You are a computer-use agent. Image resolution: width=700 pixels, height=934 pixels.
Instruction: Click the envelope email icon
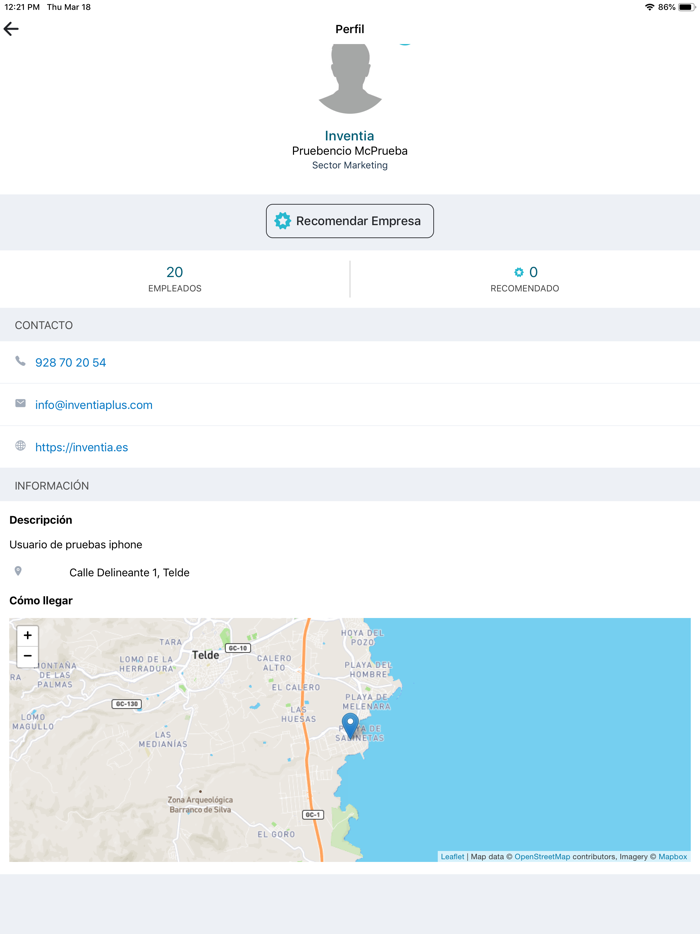click(20, 403)
